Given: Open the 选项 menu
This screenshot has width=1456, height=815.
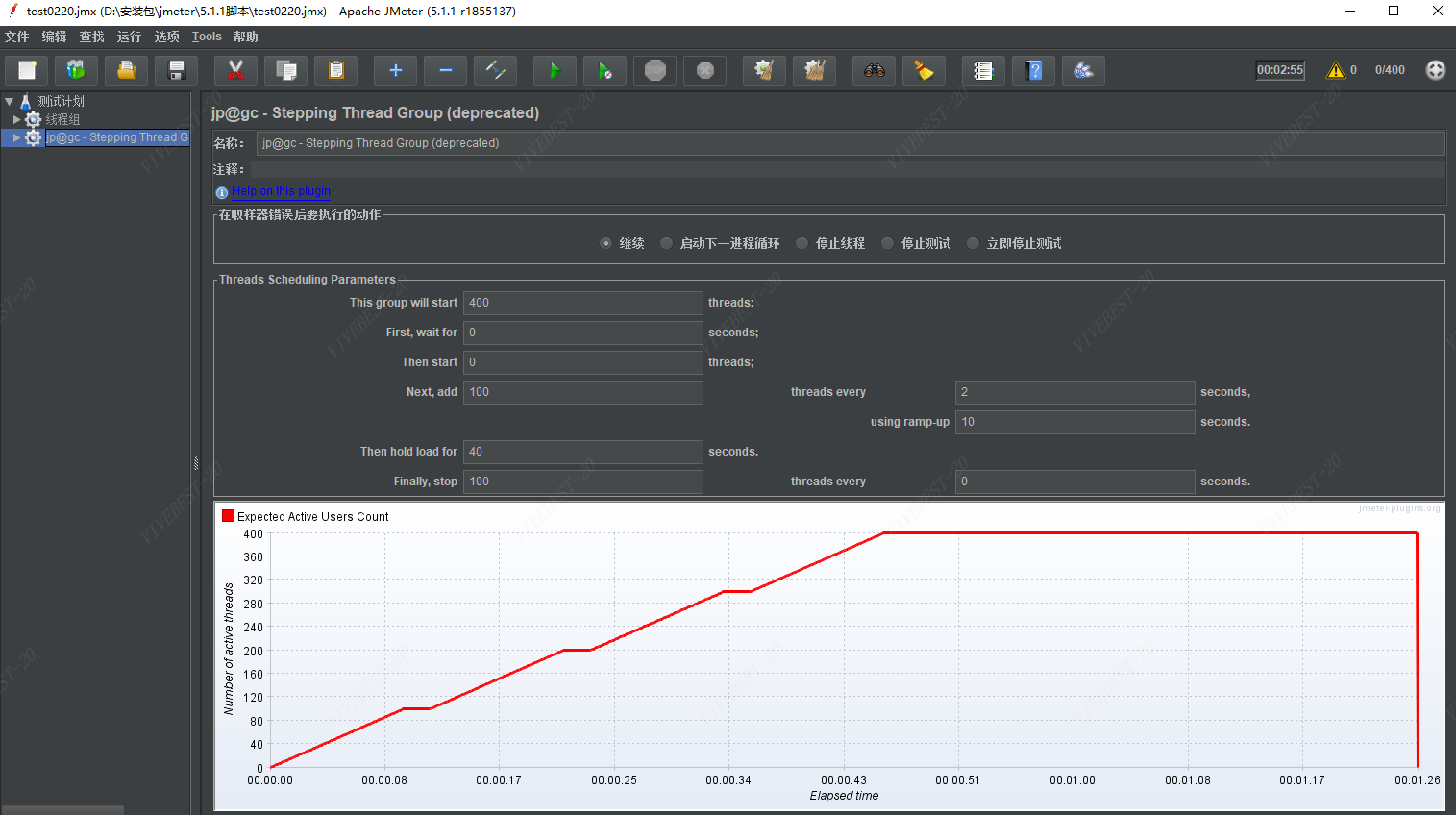Looking at the screenshot, I should tap(166, 37).
